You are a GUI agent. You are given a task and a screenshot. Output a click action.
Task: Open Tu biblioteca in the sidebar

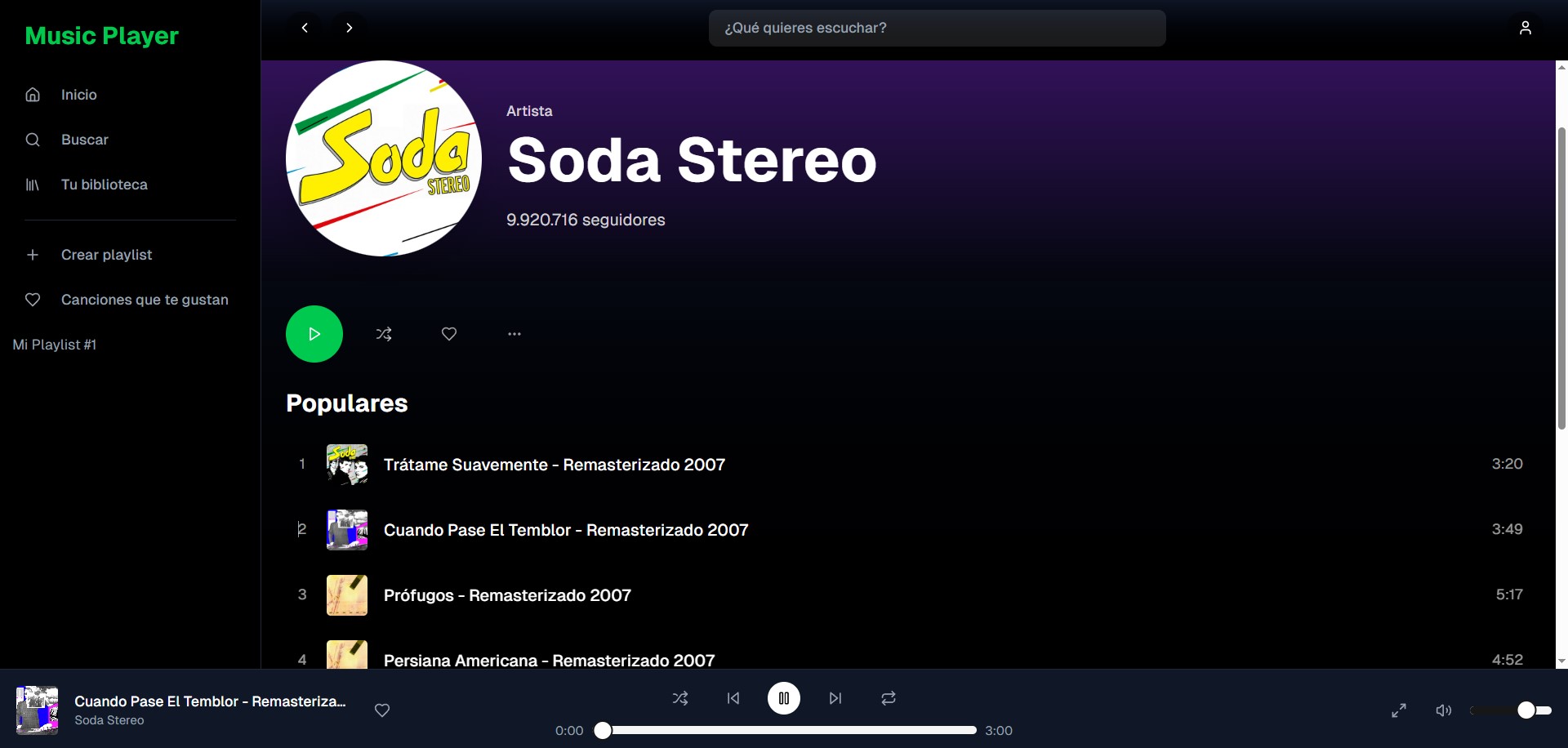(131, 185)
